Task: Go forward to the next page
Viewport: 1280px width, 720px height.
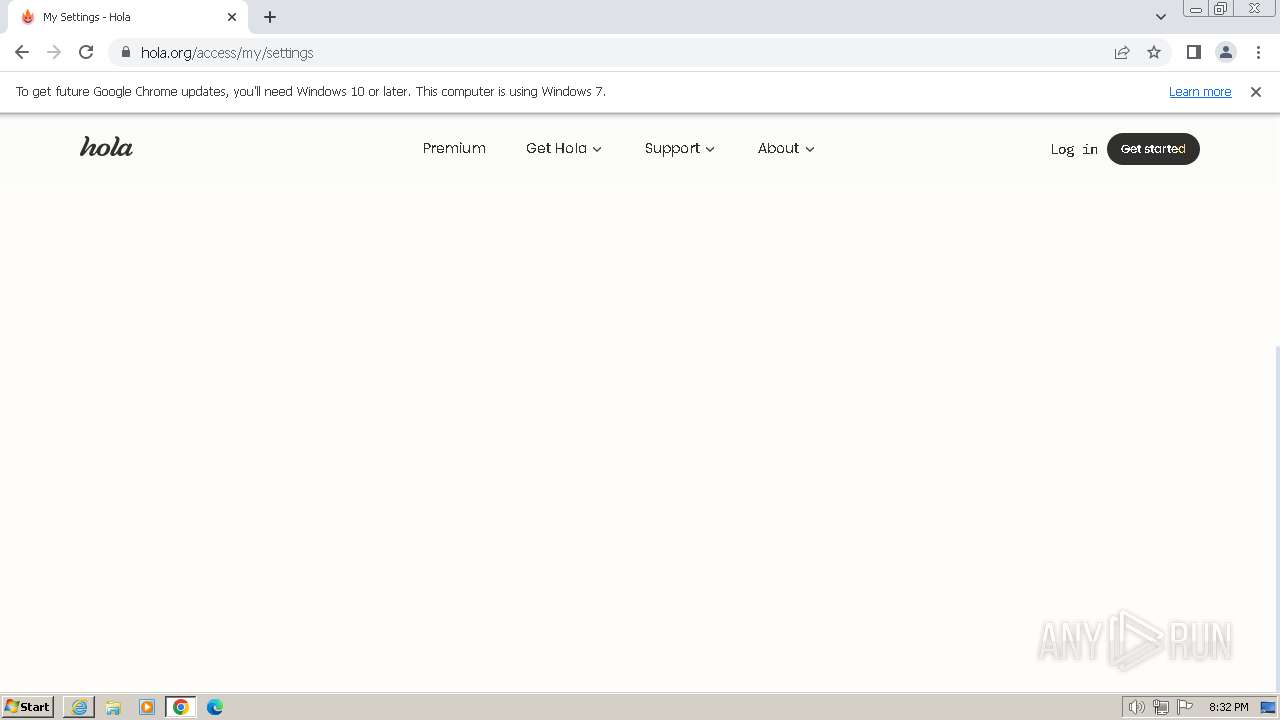Action: click(x=54, y=52)
